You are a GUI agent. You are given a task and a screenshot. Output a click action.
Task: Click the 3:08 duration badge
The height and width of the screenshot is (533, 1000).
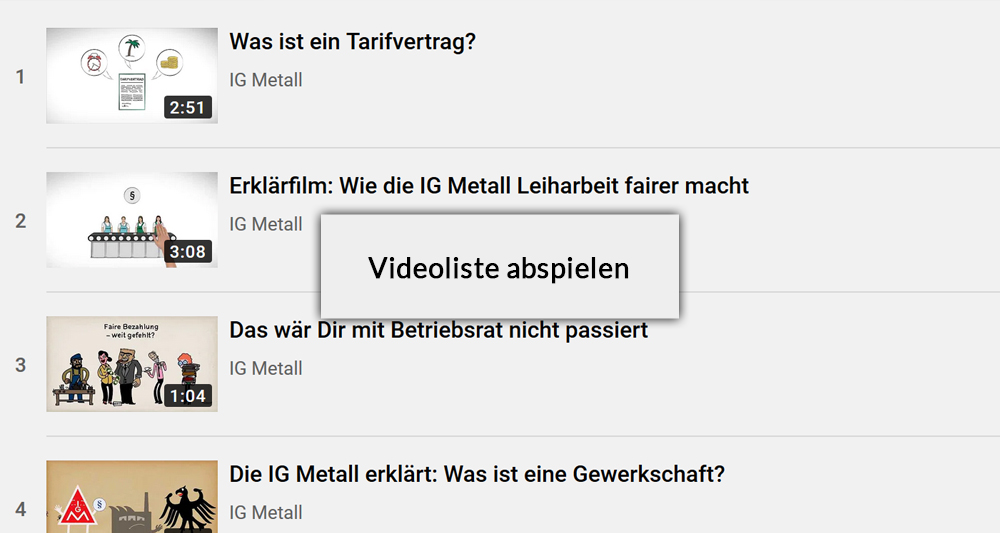coord(188,252)
